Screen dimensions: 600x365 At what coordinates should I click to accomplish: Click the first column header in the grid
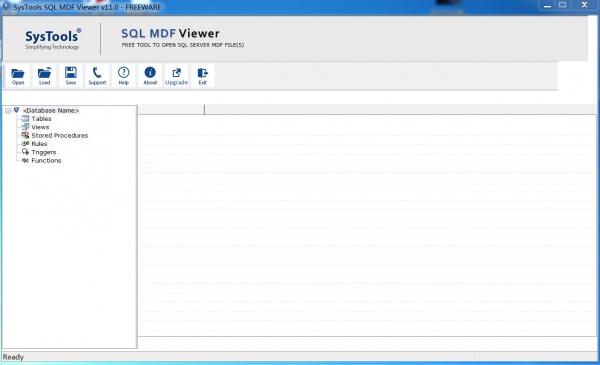(x=171, y=110)
